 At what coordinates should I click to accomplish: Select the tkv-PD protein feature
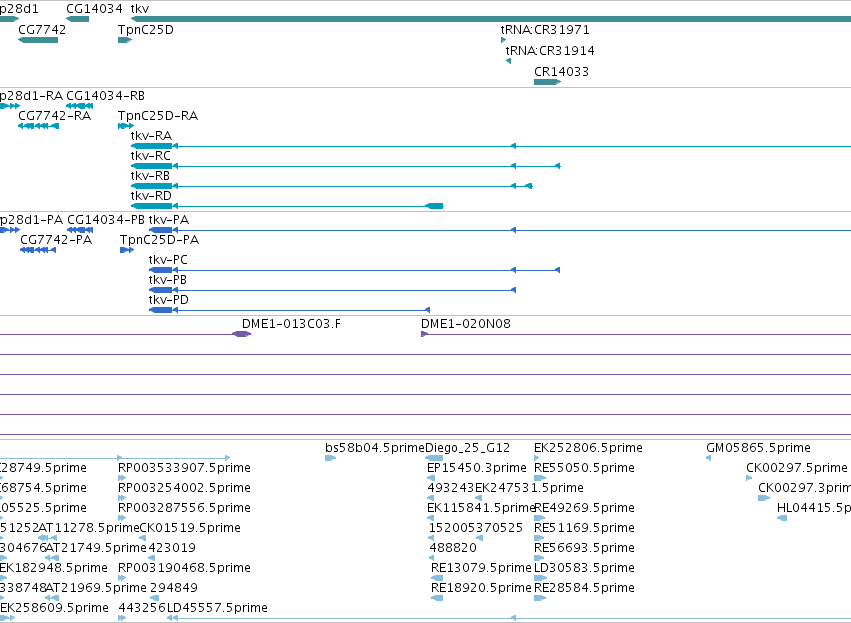pyautogui.click(x=289, y=310)
